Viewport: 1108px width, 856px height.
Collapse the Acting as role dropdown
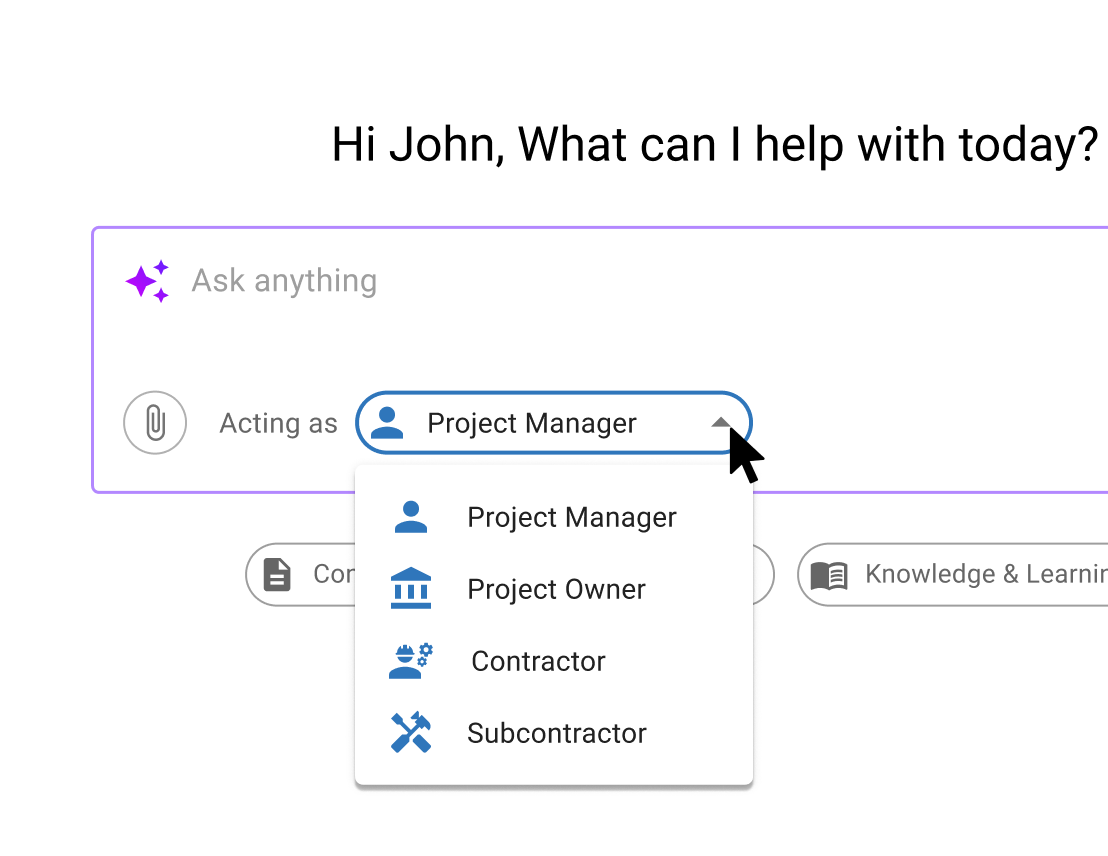(553, 423)
